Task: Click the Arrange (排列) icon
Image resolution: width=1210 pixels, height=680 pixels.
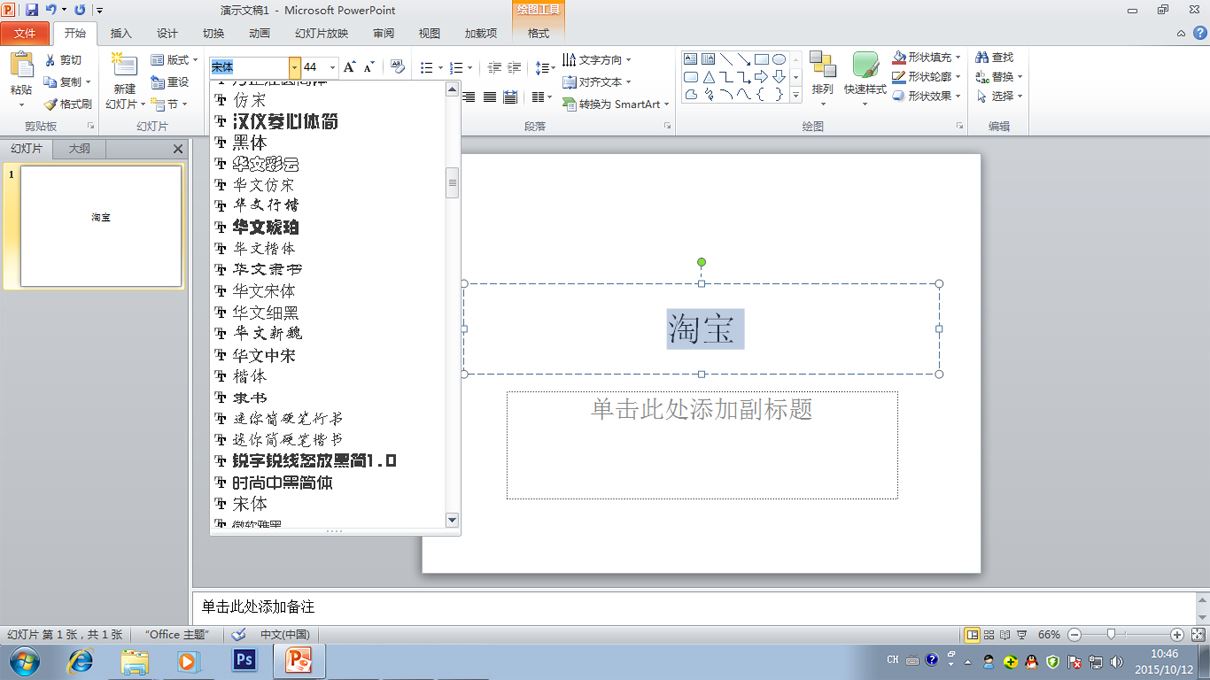Action: point(823,66)
